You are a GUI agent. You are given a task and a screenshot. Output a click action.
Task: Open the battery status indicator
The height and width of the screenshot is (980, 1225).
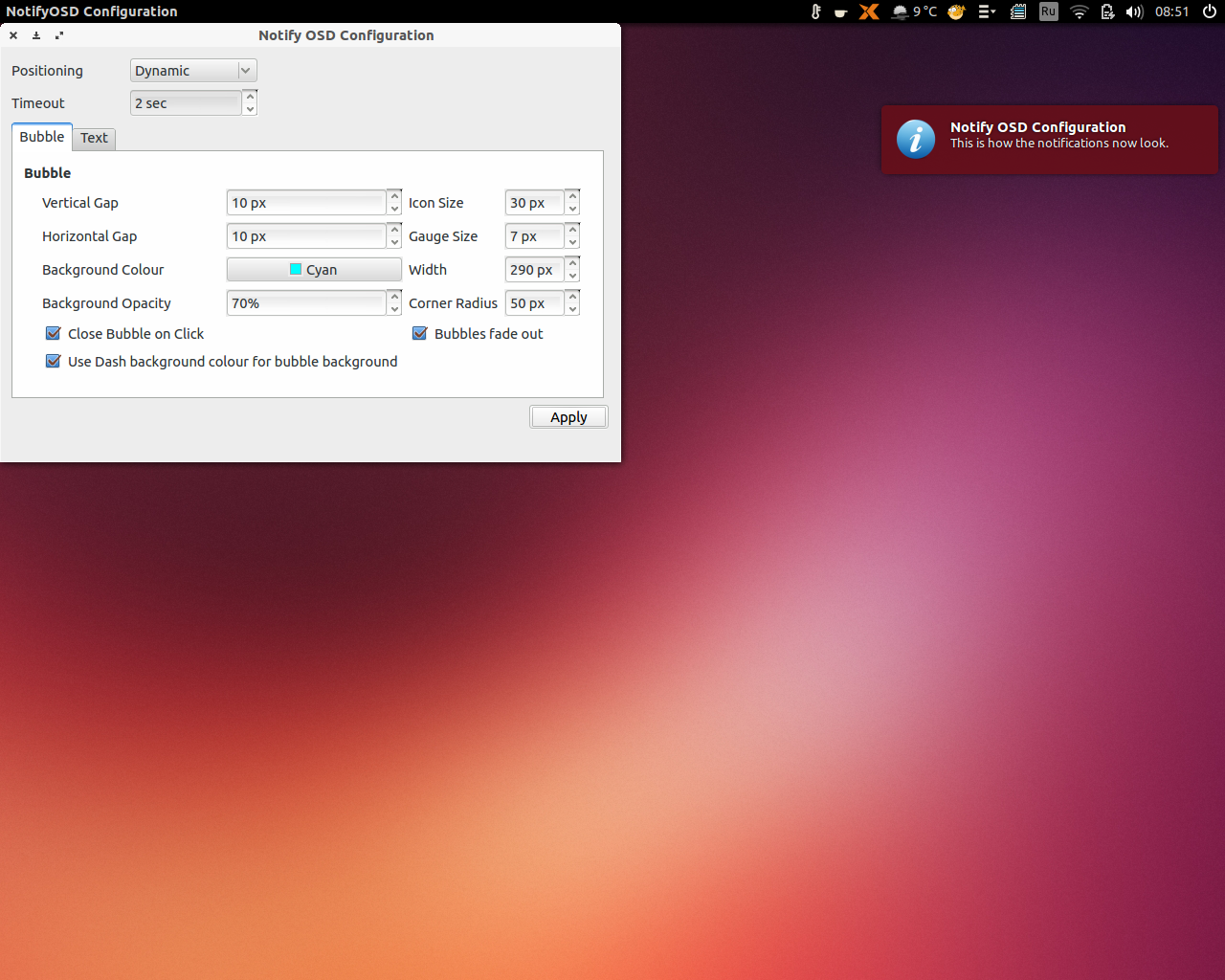[x=1107, y=11]
